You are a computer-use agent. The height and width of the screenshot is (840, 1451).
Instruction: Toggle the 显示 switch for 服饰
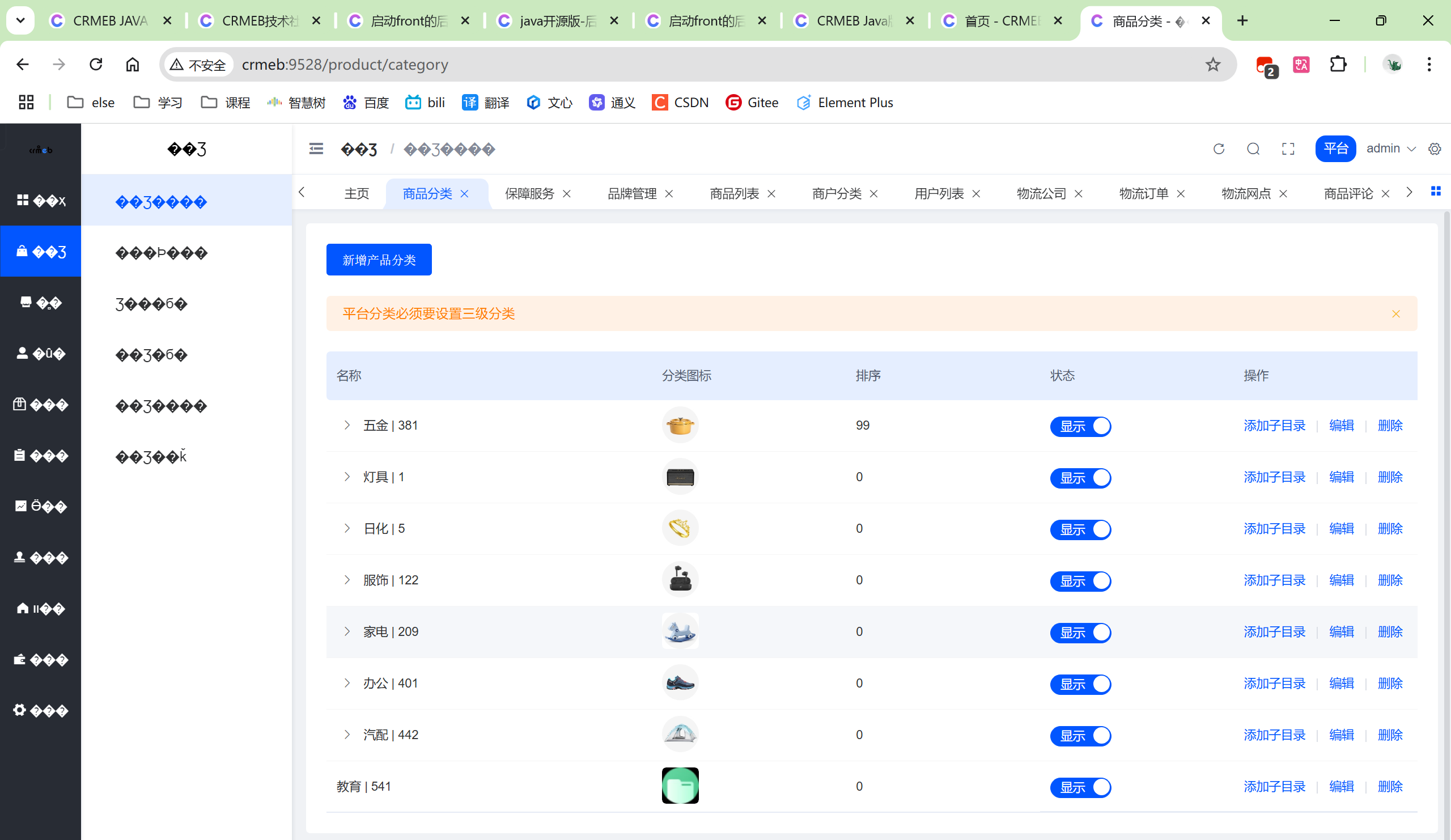(1080, 581)
